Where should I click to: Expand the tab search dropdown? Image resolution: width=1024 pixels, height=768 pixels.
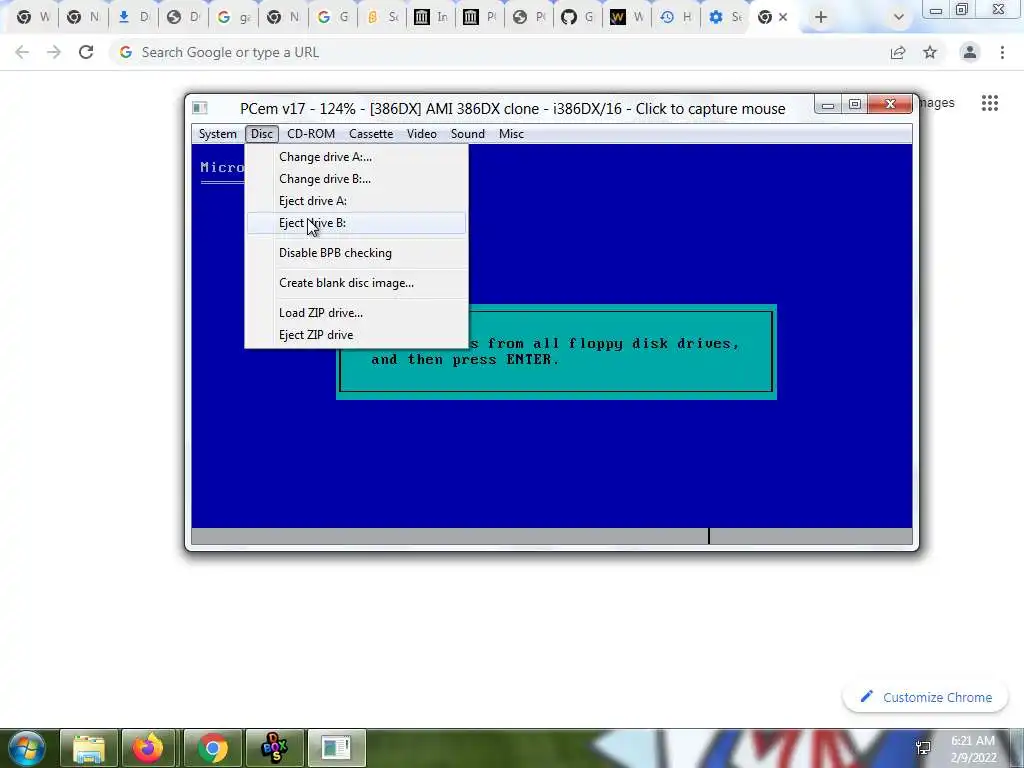899,18
